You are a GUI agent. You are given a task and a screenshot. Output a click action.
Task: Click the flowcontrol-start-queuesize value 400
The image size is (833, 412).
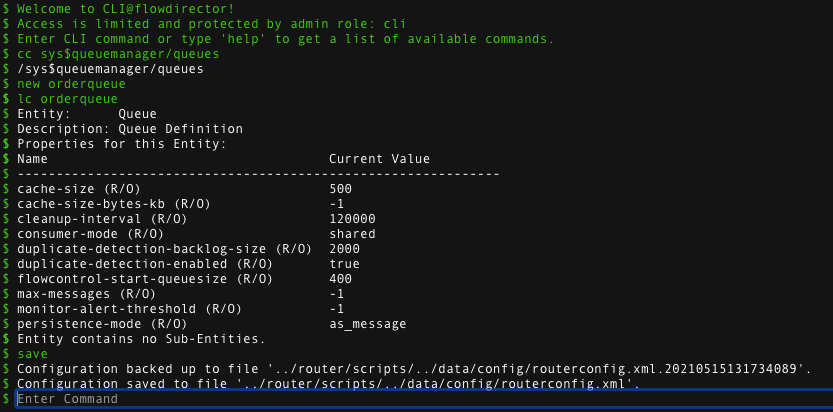click(x=340, y=279)
